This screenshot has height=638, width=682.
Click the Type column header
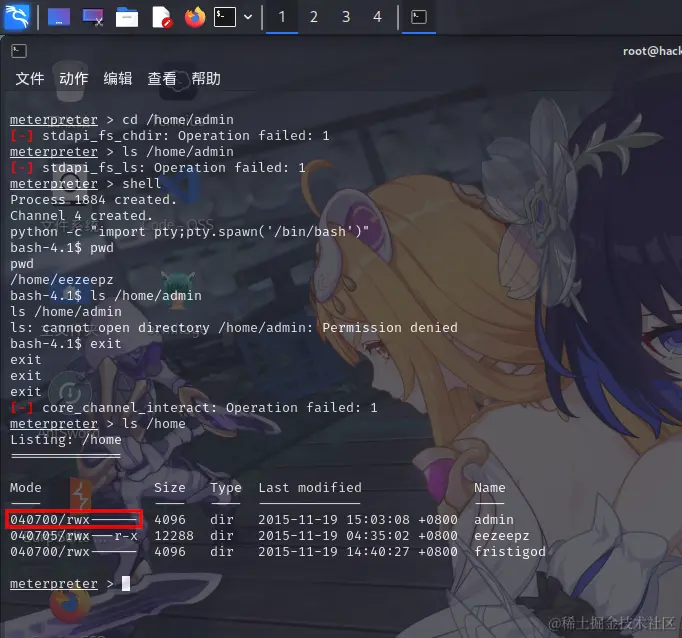click(x=226, y=488)
